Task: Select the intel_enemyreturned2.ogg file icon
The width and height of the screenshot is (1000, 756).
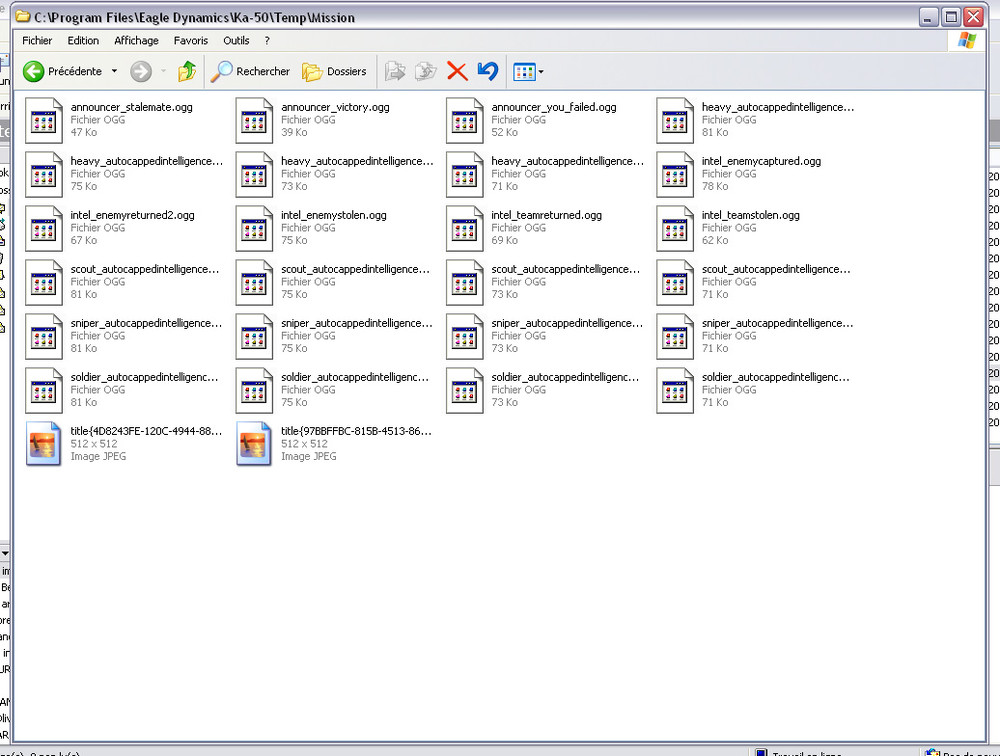Action: (43, 228)
